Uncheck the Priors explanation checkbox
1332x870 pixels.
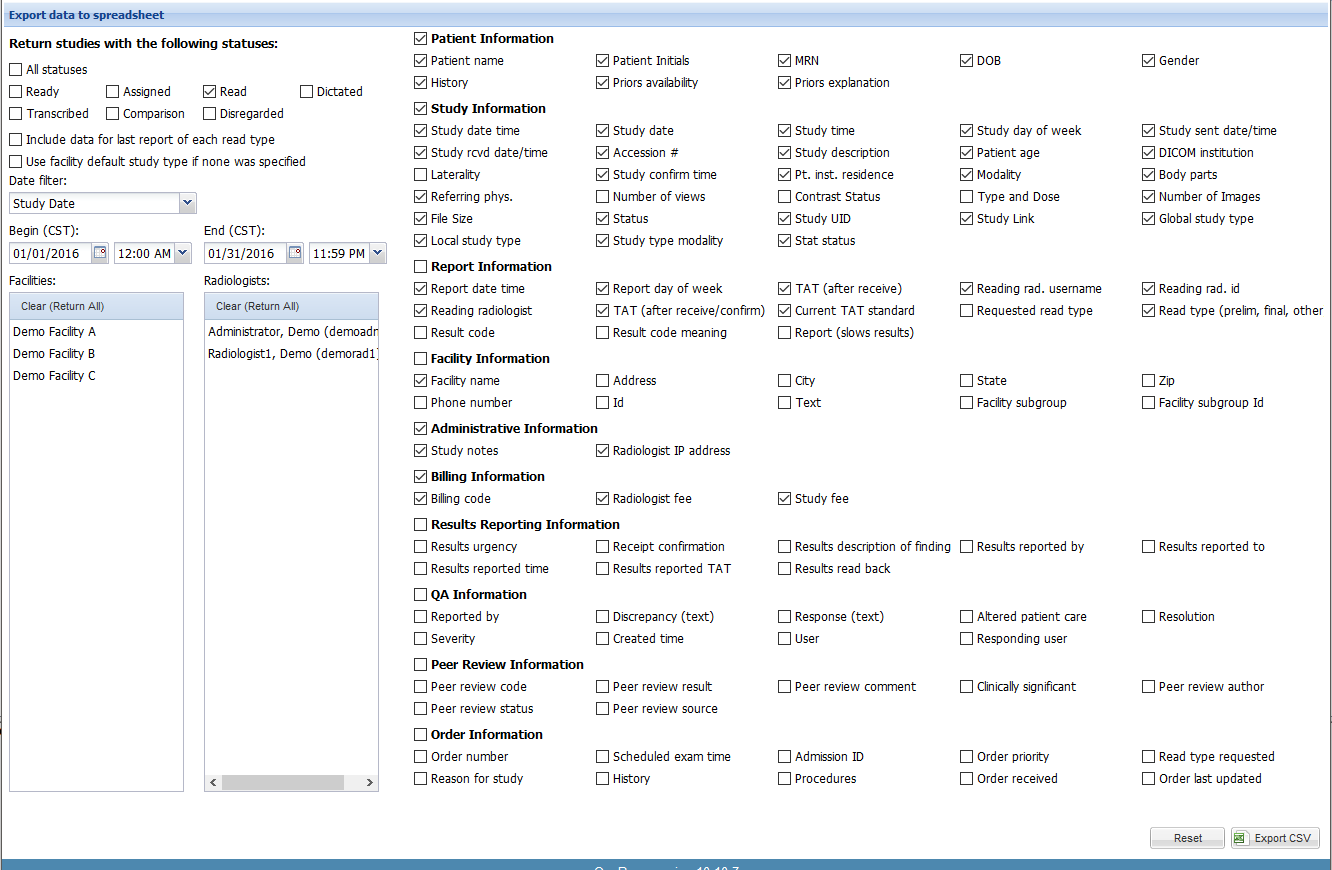(x=784, y=83)
